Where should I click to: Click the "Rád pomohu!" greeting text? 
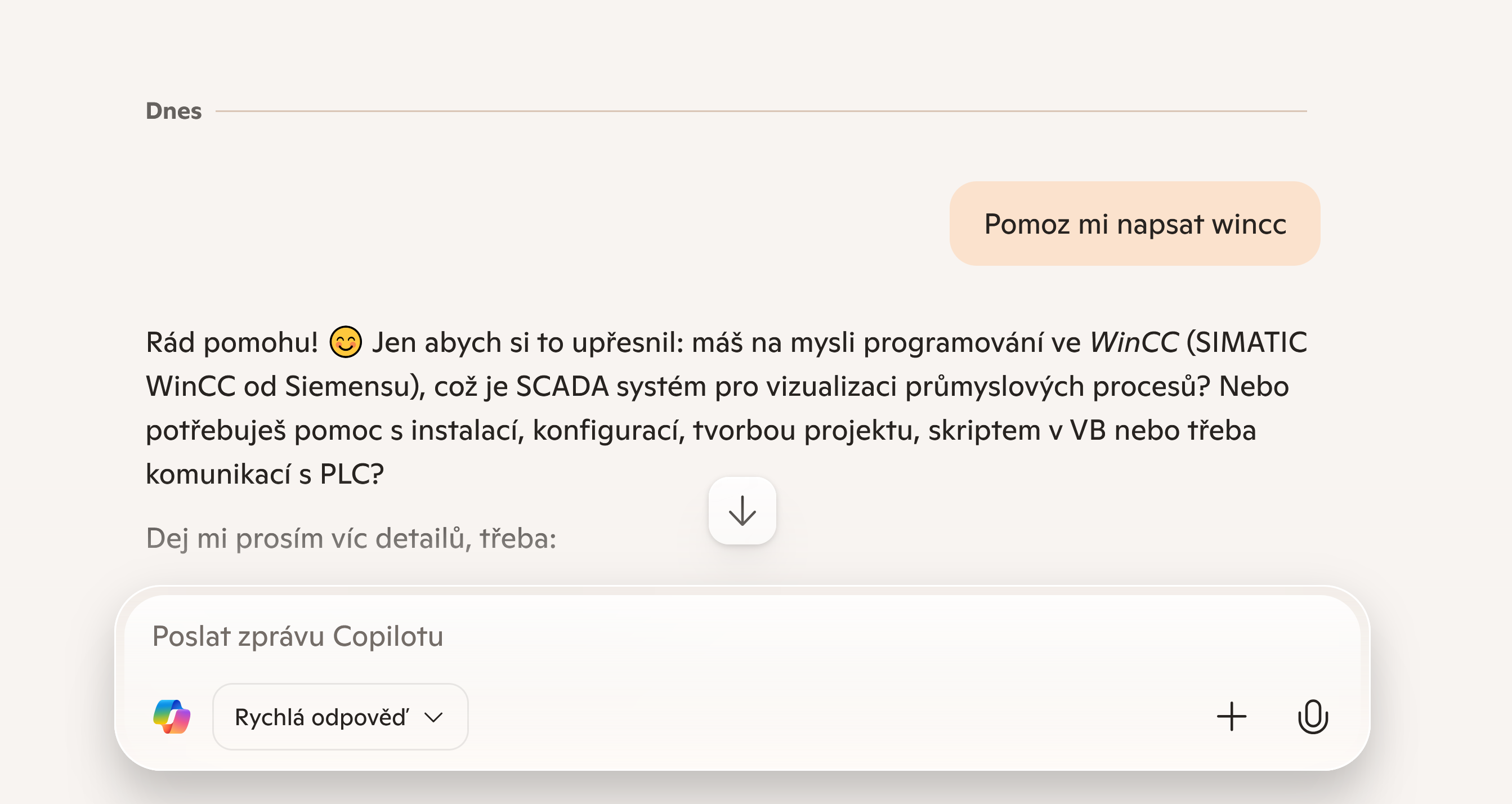232,343
